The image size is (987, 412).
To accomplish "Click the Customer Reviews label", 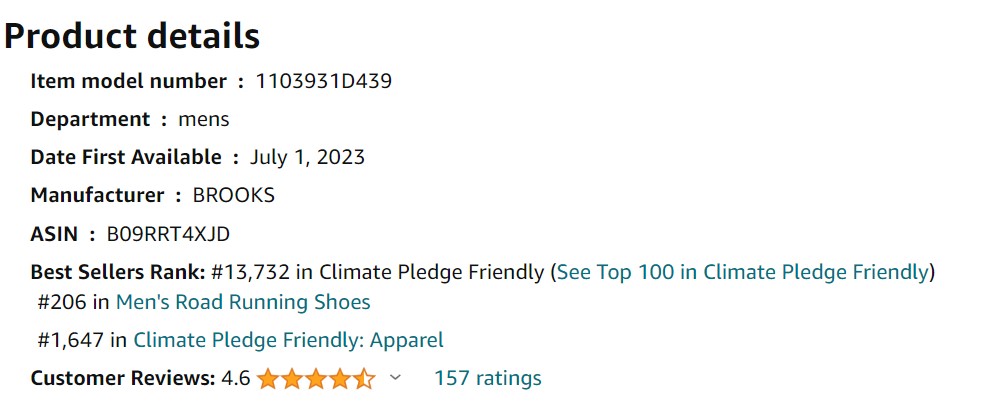I will tap(123, 378).
